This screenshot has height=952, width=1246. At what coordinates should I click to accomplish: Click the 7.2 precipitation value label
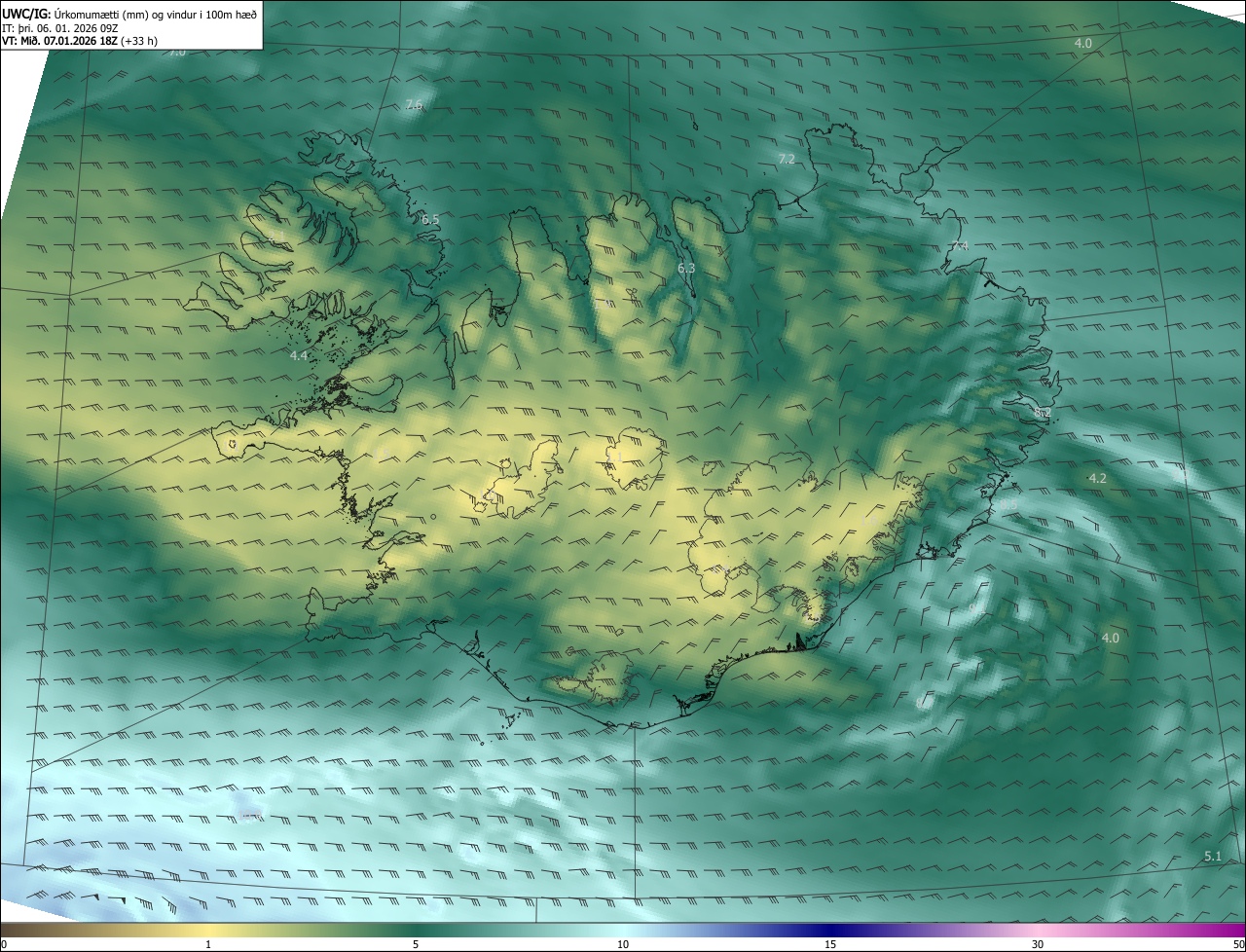tap(787, 159)
